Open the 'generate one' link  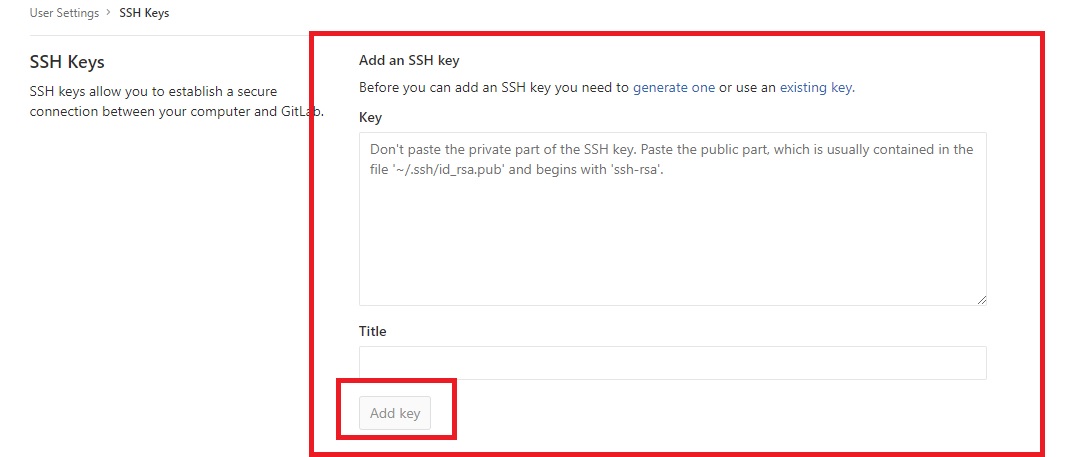click(x=673, y=87)
